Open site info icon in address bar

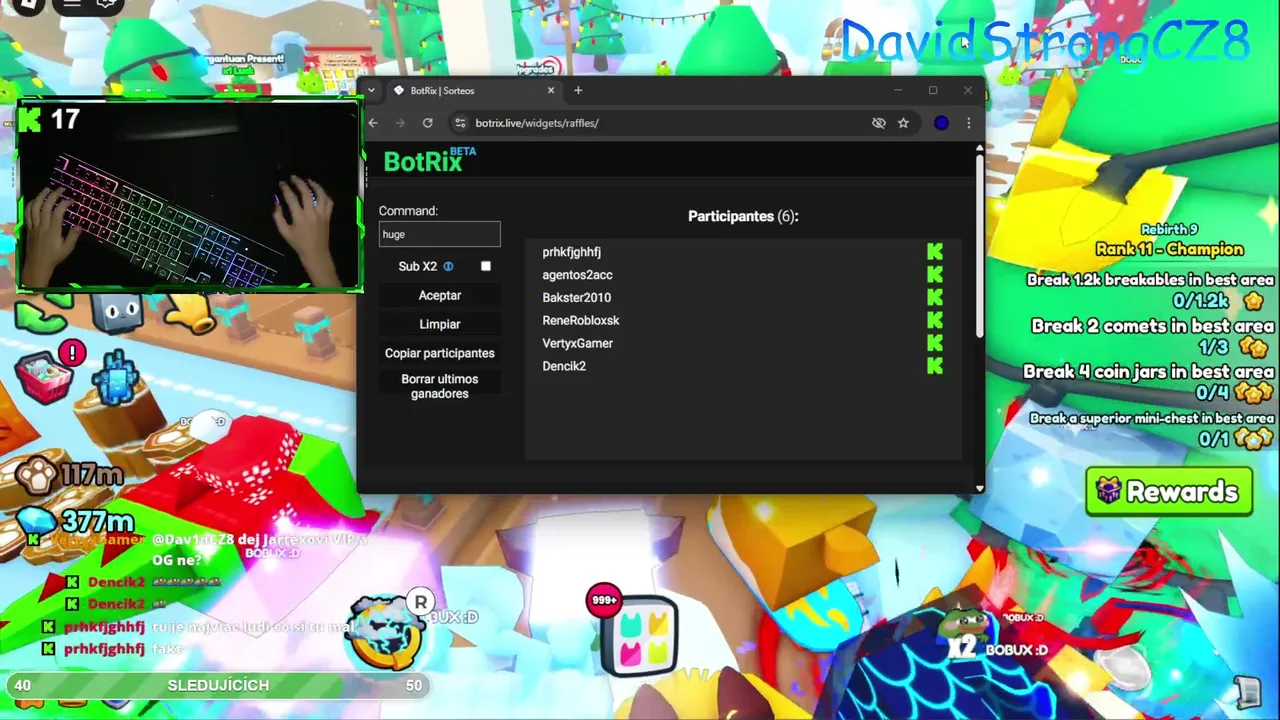tap(460, 123)
